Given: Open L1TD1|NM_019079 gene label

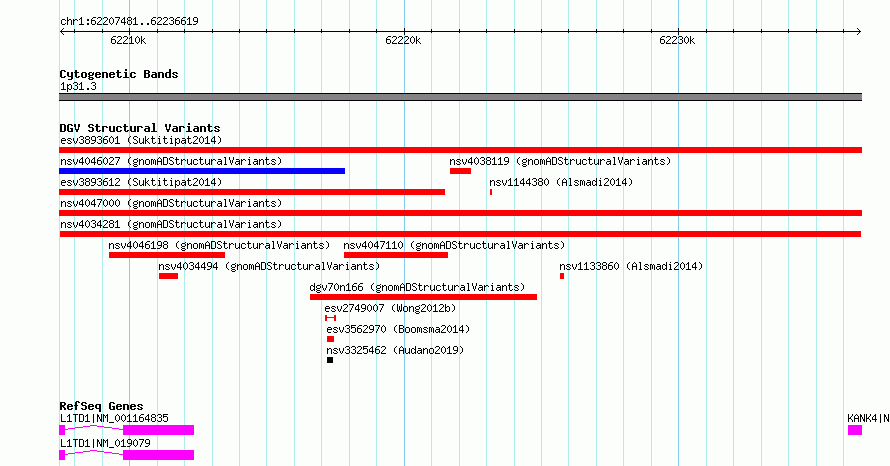Looking at the screenshot, I should (x=105, y=443).
